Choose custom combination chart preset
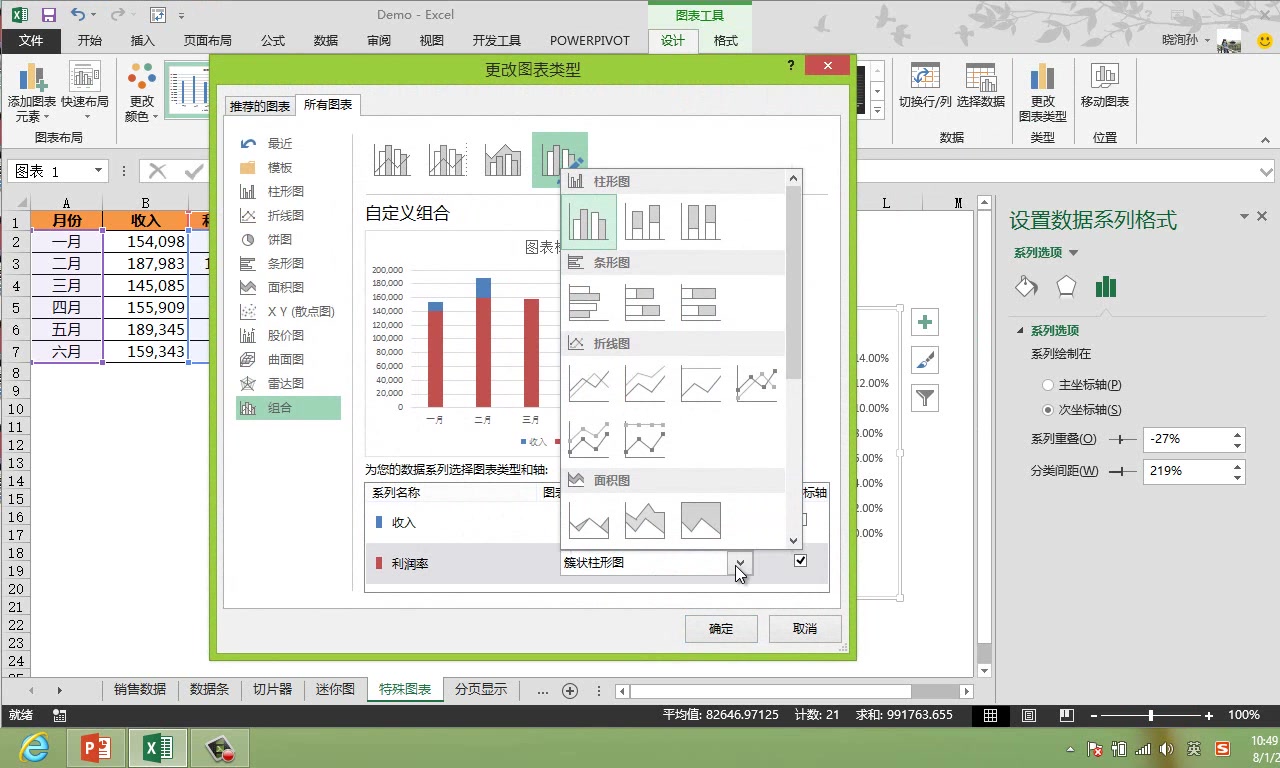The image size is (1280, 768). click(560, 160)
